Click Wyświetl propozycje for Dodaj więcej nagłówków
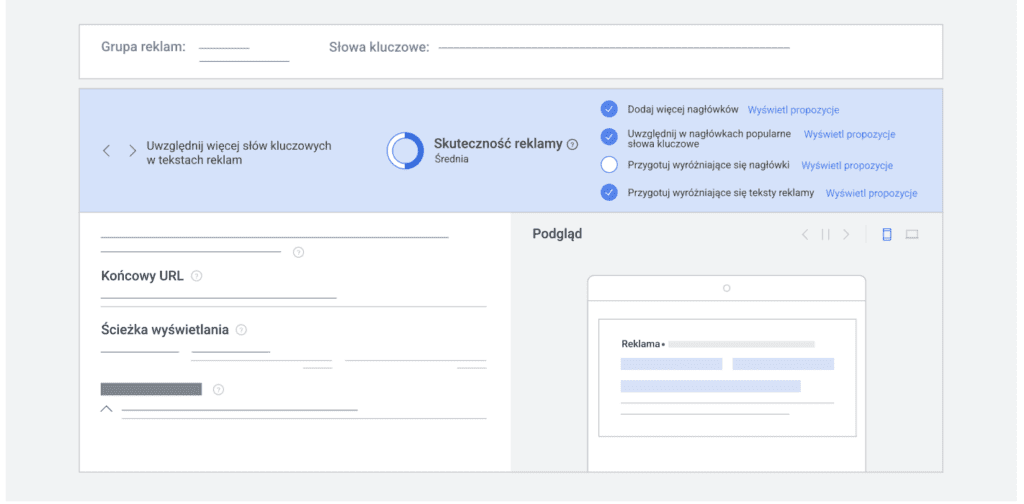1024x504 pixels. 793,110
